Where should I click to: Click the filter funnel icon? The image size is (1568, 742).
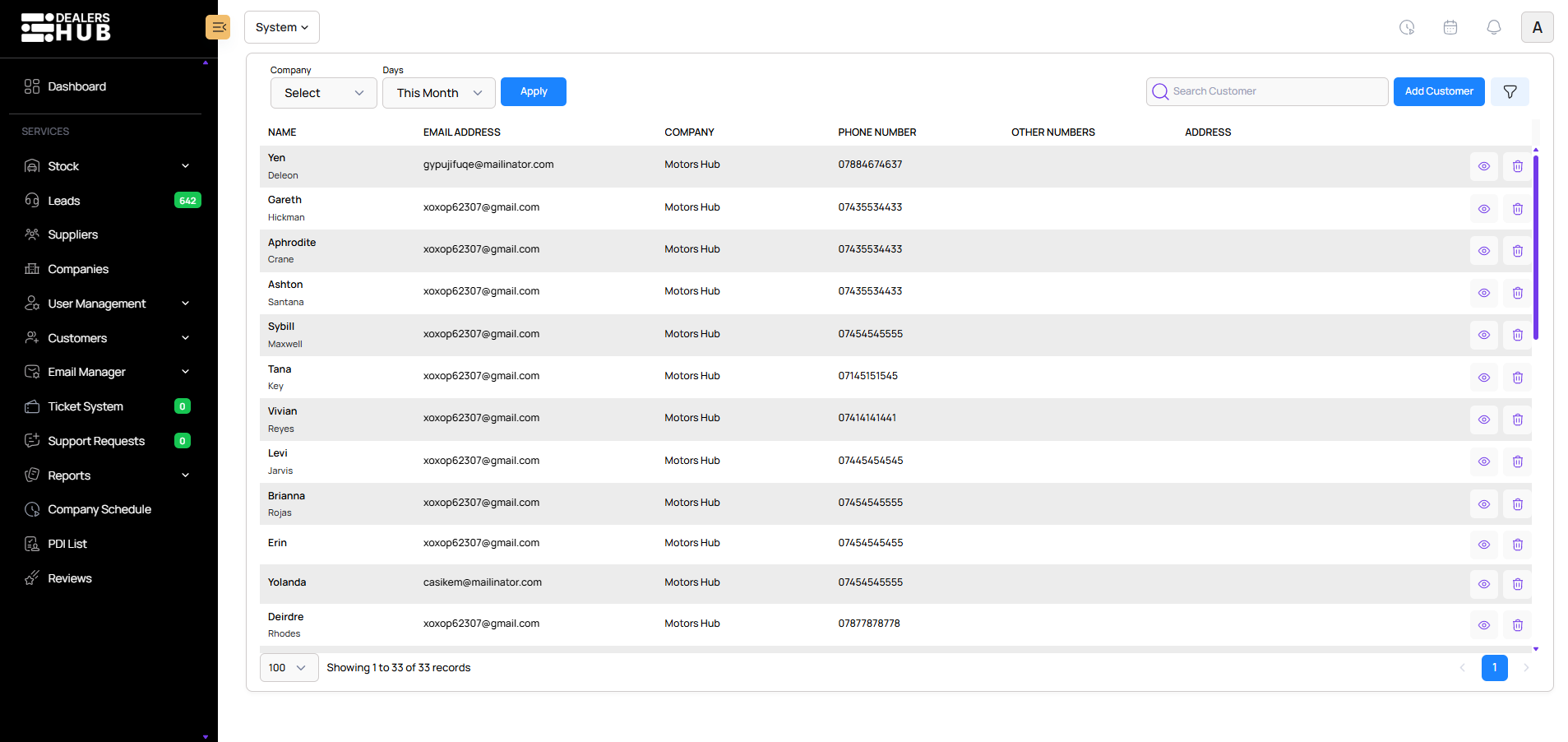[x=1510, y=92]
